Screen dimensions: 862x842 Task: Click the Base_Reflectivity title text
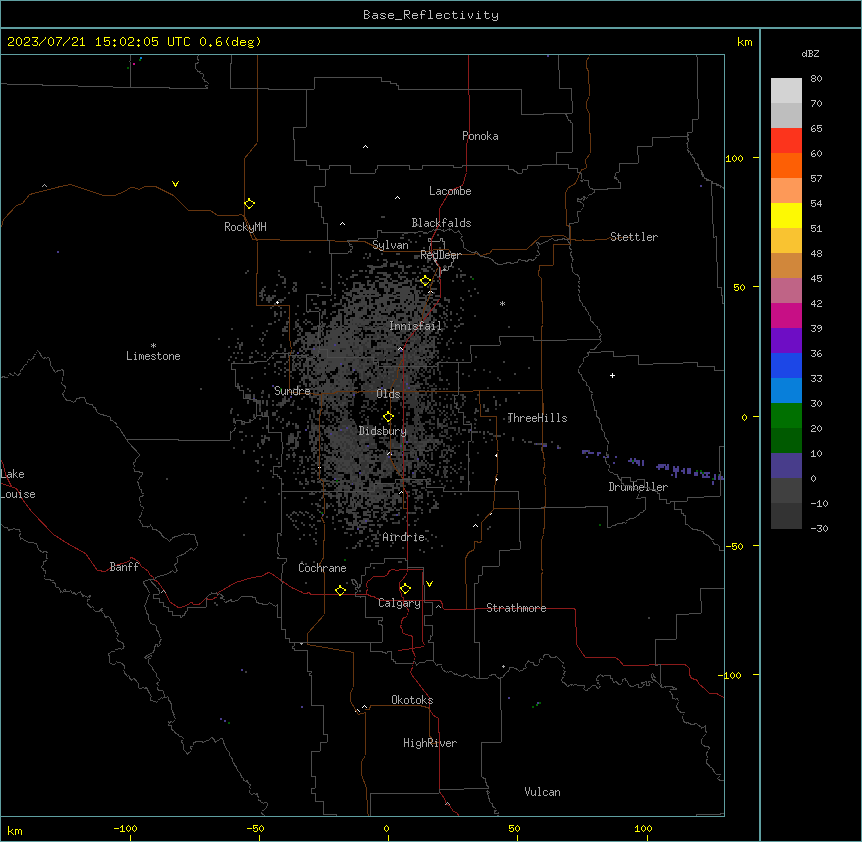click(430, 15)
